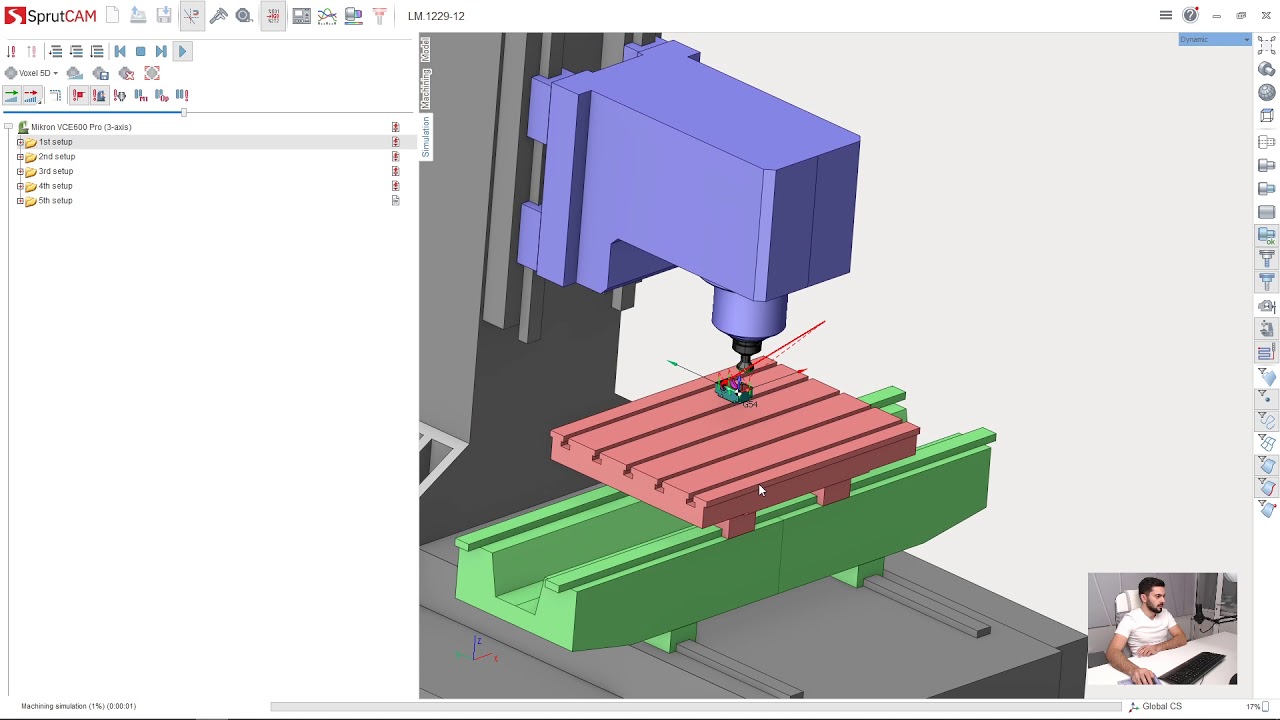This screenshot has height=720, width=1280.
Task: Open the Global CS coordinate system selector
Action: (1155, 706)
